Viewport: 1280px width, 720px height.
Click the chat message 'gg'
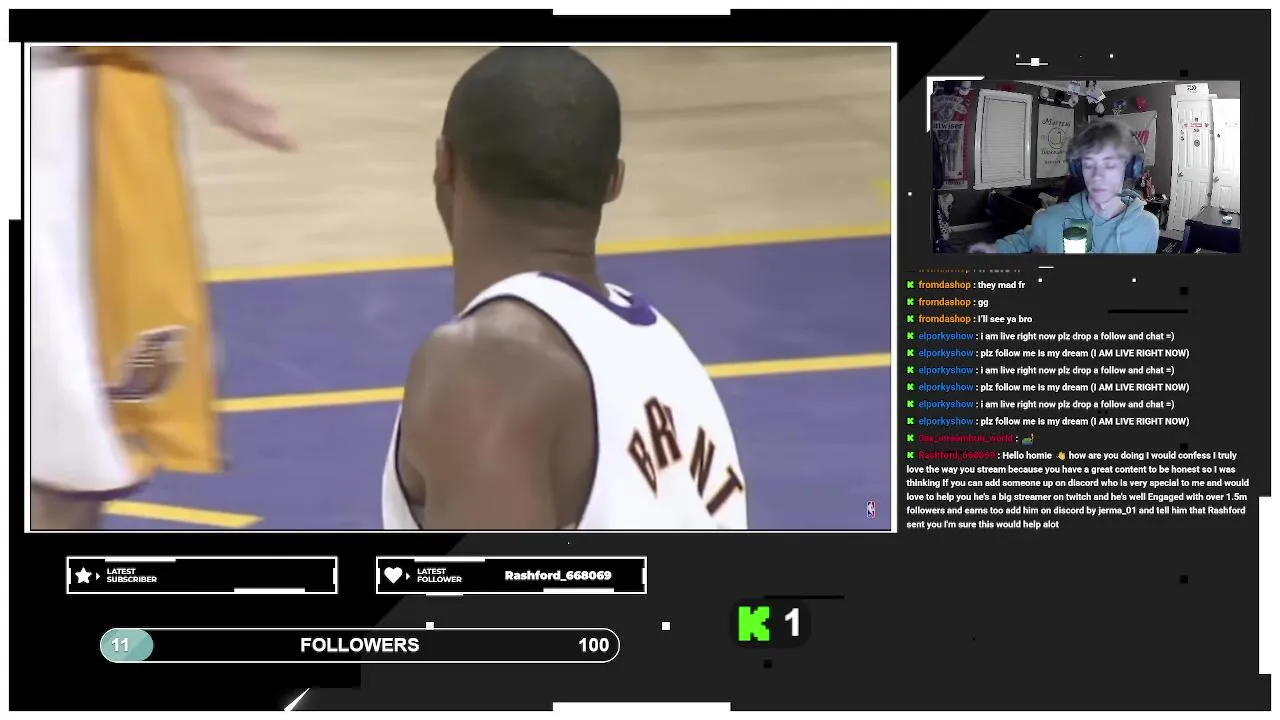coord(983,302)
